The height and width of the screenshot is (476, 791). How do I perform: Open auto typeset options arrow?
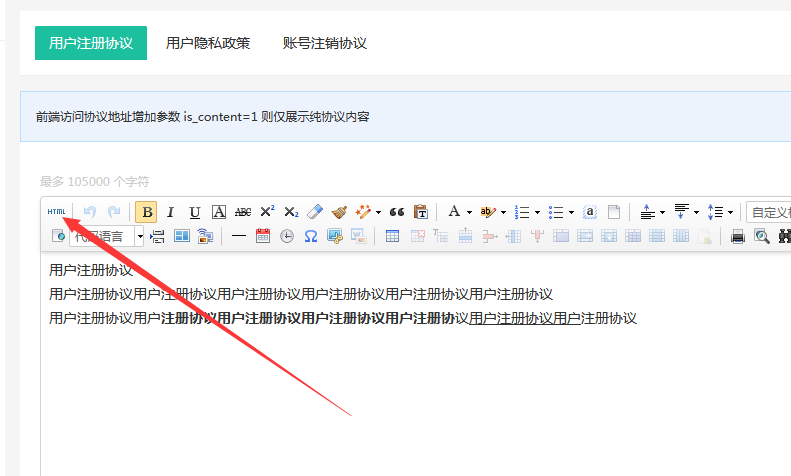point(378,212)
